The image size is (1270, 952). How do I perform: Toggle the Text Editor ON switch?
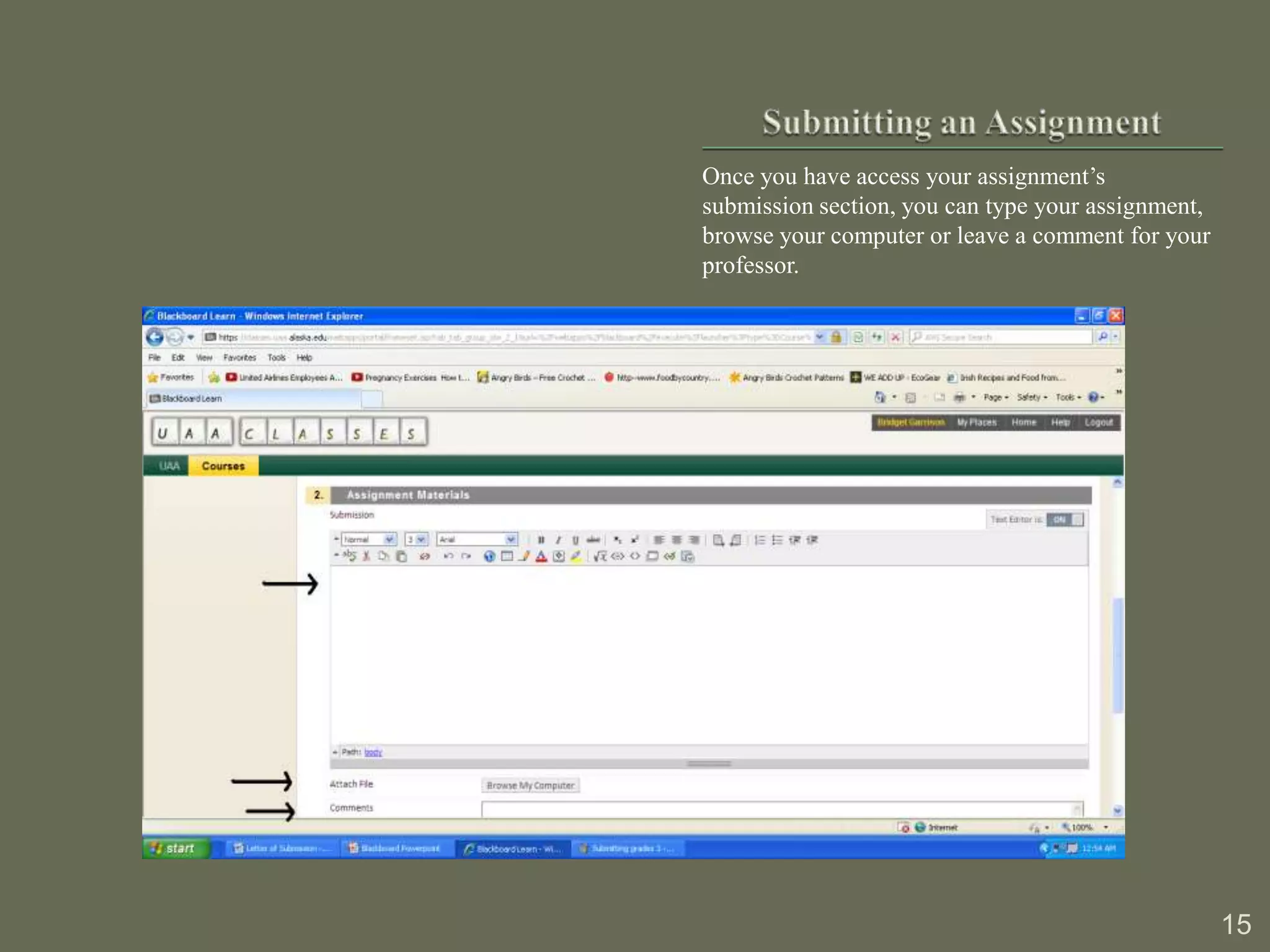1065,519
